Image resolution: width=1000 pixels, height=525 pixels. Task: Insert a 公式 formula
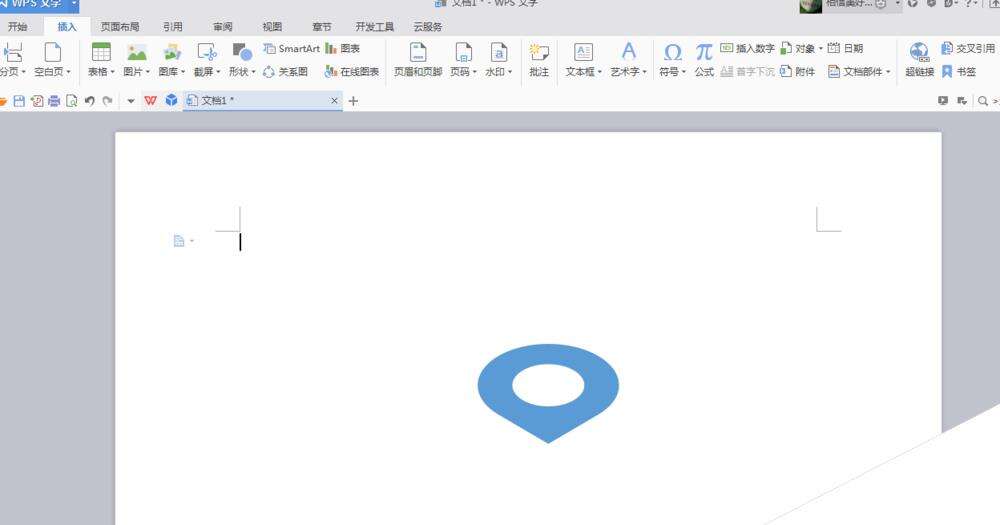pos(704,59)
